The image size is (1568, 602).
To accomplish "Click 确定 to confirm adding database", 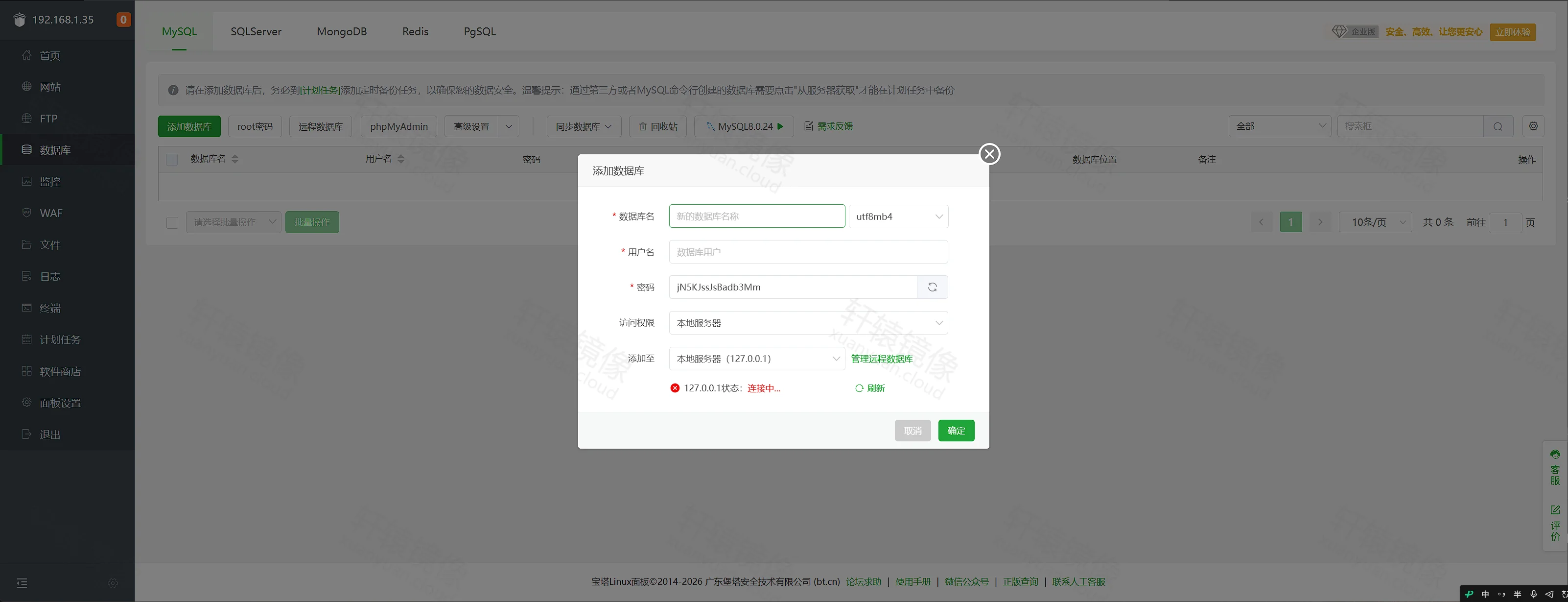I will [956, 431].
